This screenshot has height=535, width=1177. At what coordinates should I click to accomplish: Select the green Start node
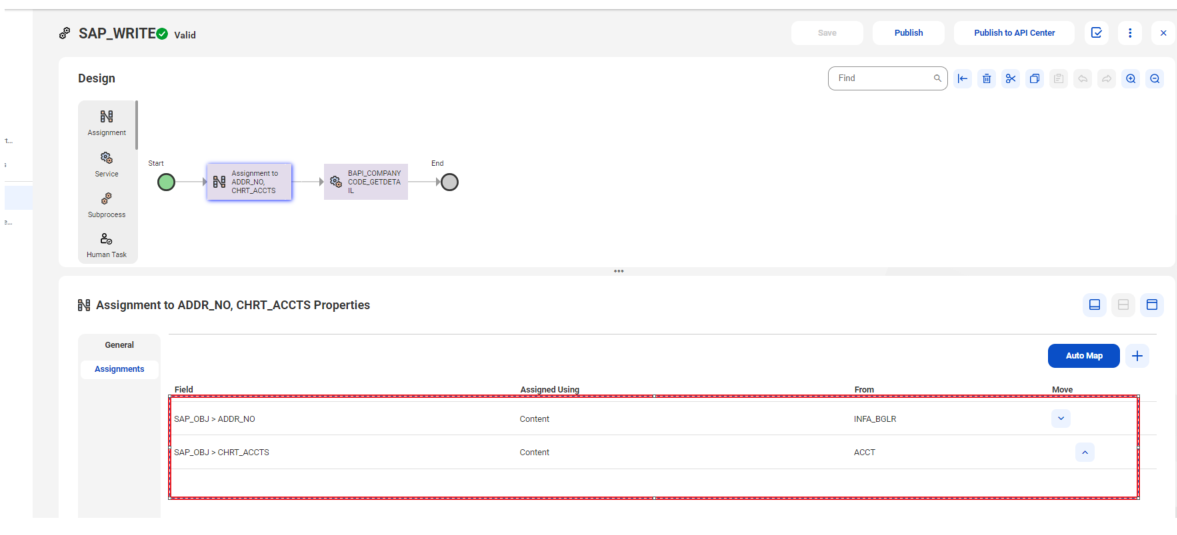click(x=166, y=182)
